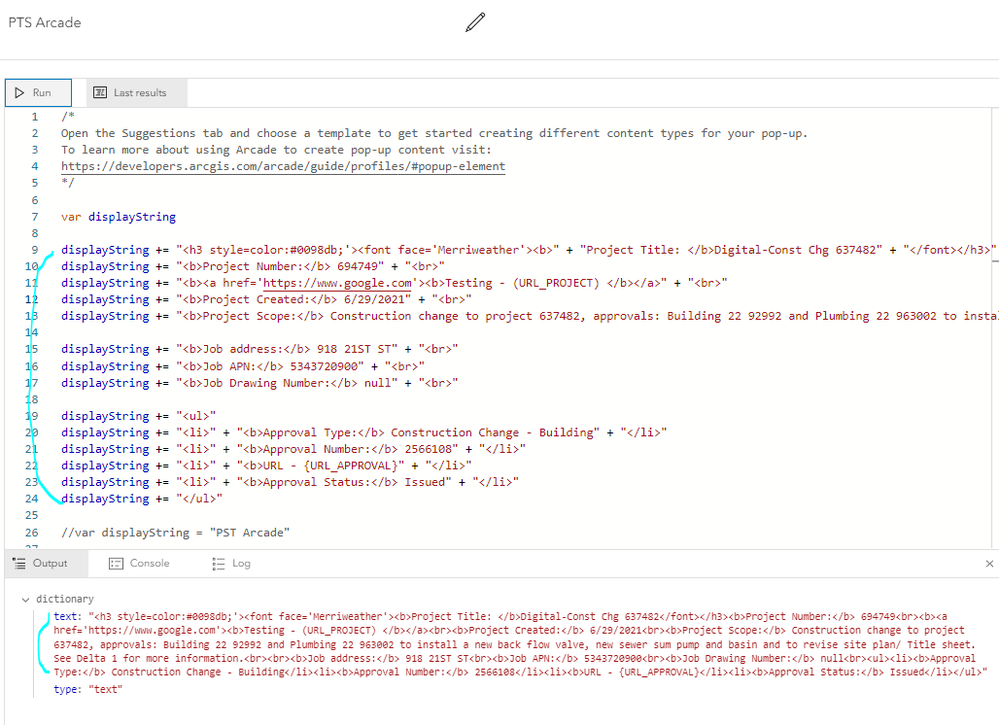Switch to the Console tab
Viewport: 999px width, 725px height.
139,563
